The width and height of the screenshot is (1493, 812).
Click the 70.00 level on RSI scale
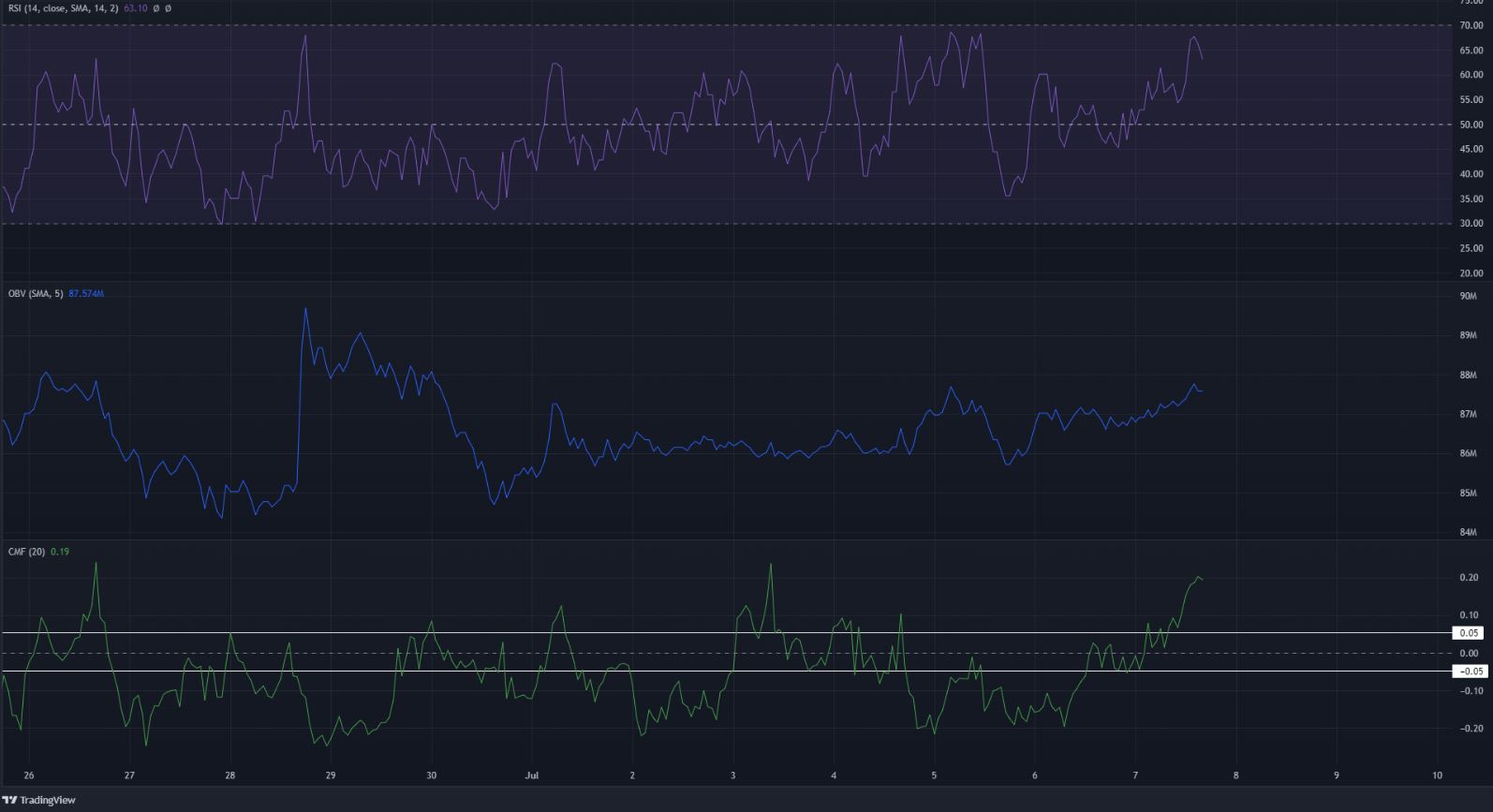click(x=1471, y=25)
